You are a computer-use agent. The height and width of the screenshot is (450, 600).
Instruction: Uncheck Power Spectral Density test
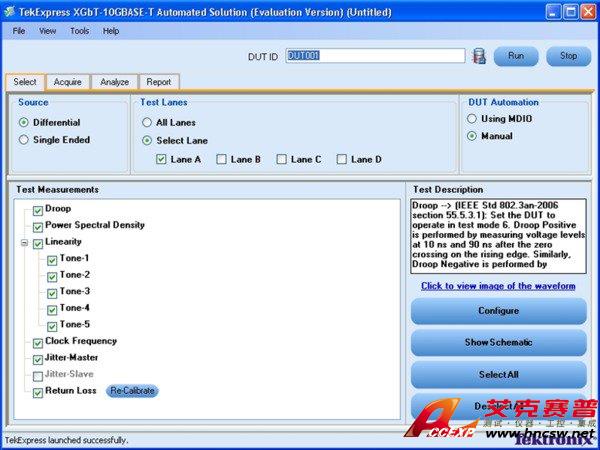[x=38, y=226]
